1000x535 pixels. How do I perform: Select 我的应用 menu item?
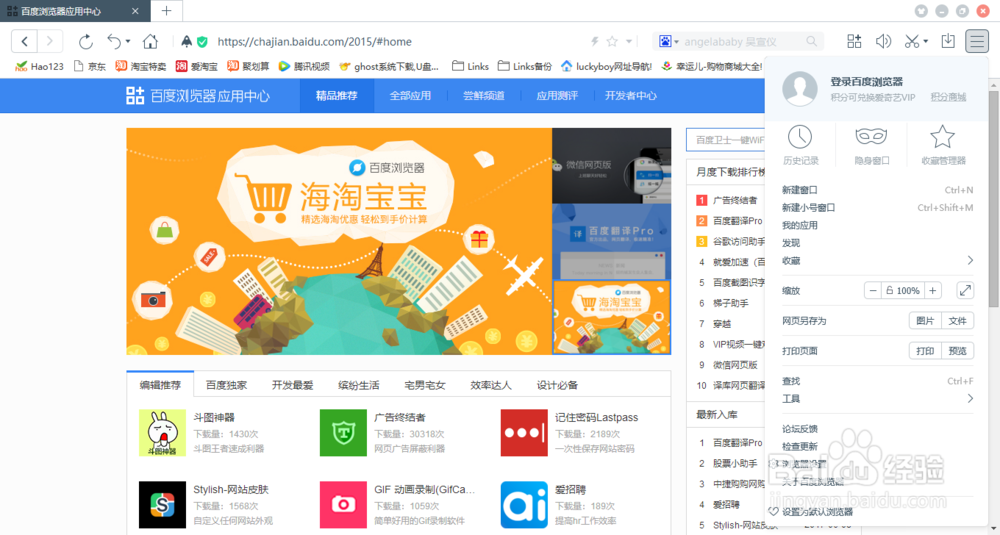878,225
